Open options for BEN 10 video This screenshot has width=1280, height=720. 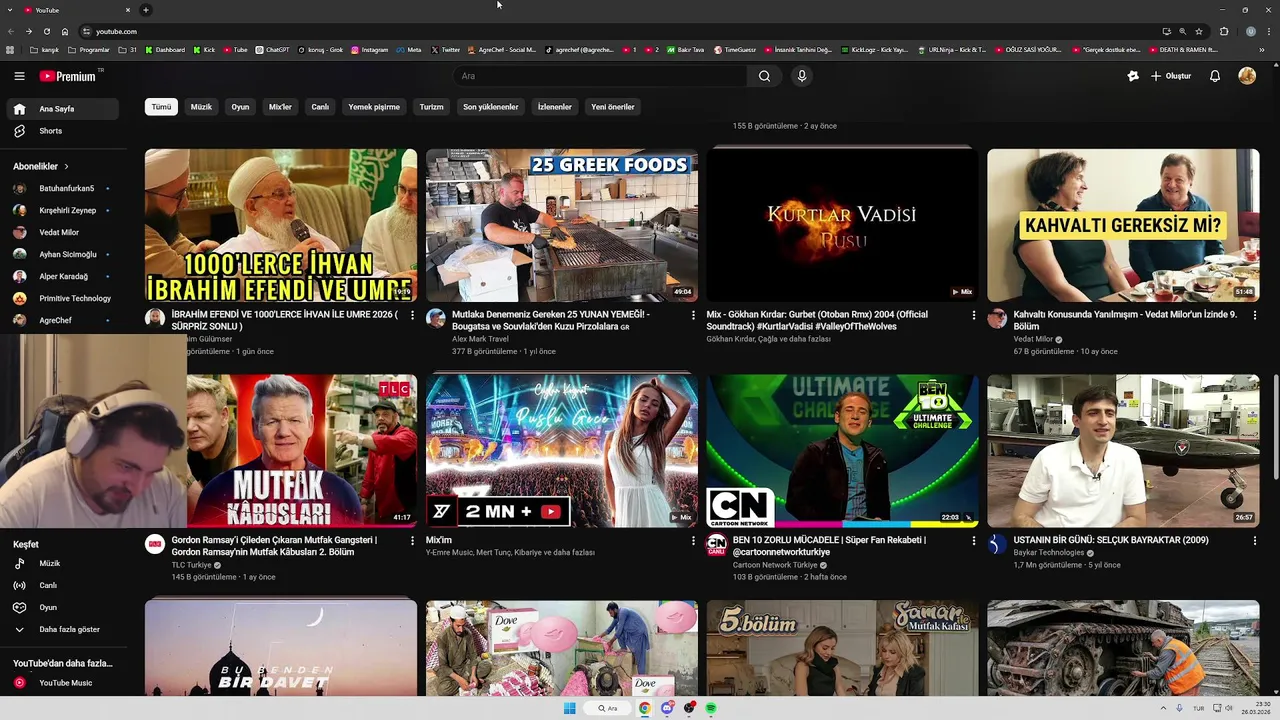[x=974, y=540]
